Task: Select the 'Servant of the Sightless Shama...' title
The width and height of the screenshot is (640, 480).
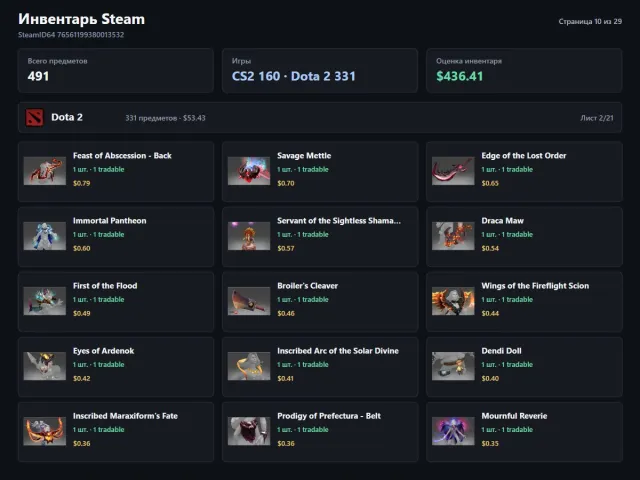Action: click(x=339, y=221)
